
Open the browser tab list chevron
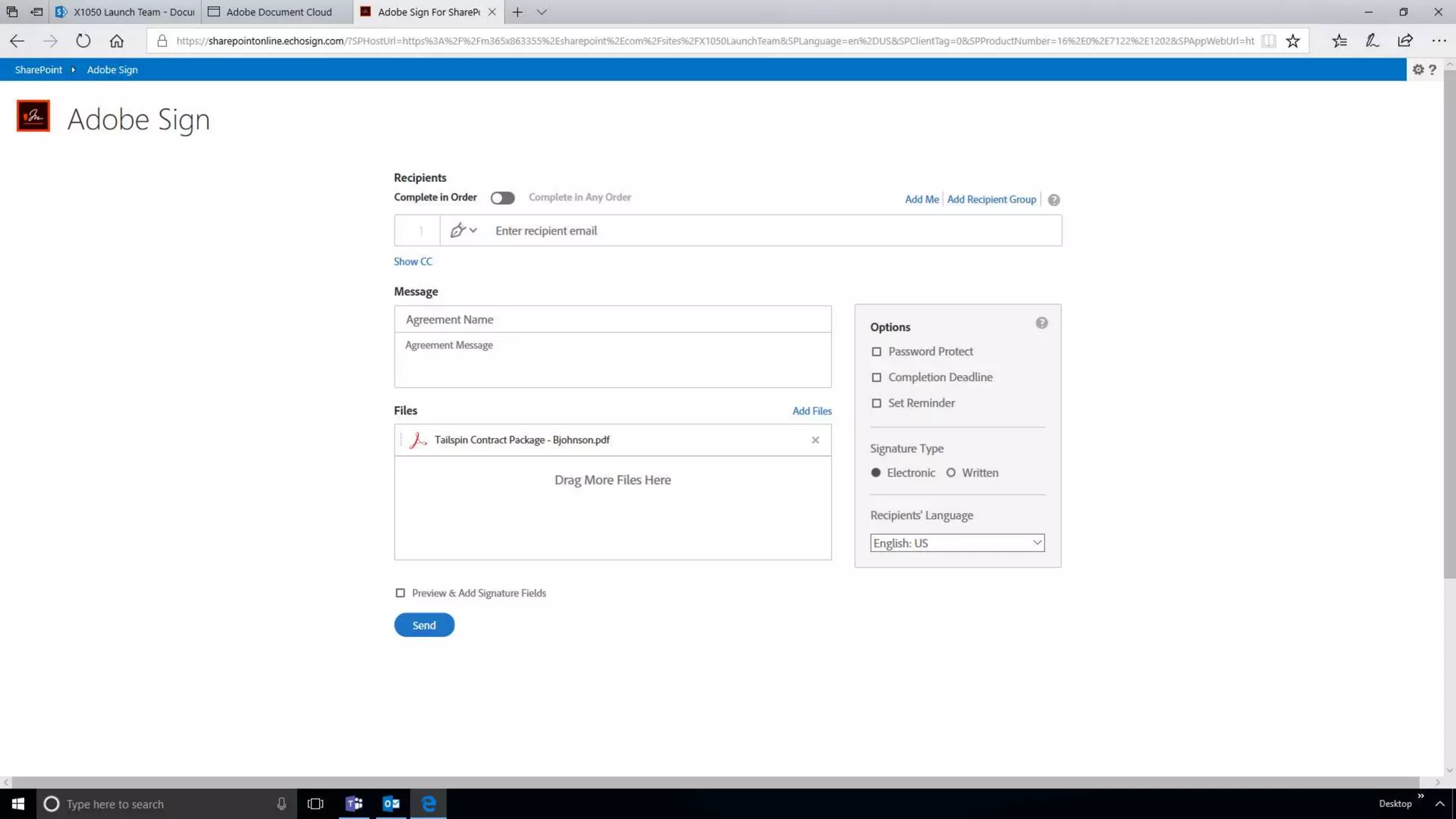pos(542,12)
